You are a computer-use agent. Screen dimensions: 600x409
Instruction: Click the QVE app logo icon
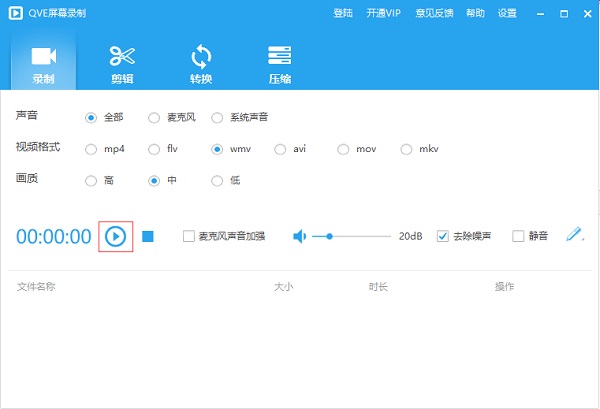12,13
